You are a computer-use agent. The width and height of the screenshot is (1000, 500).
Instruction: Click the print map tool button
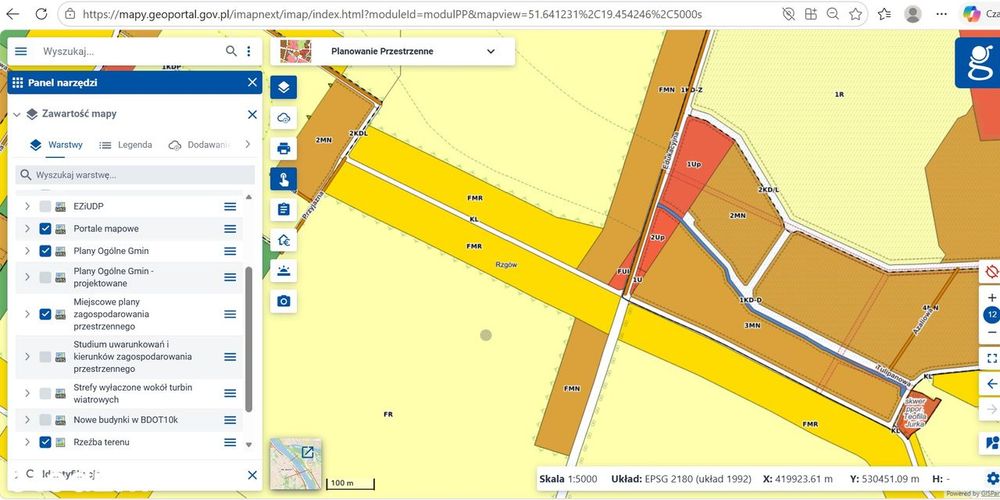coord(283,149)
